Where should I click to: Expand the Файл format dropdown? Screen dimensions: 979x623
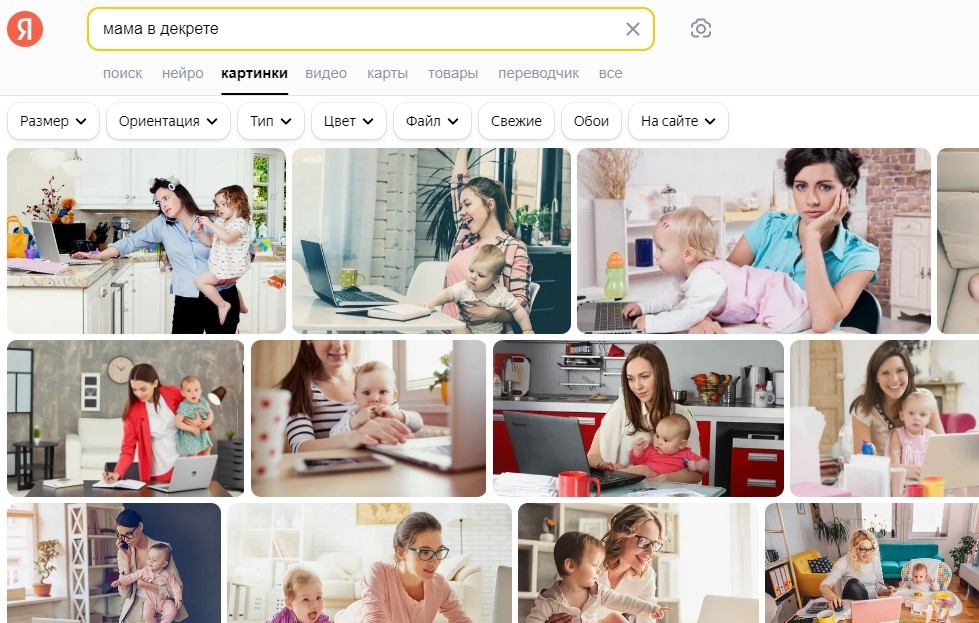tap(432, 121)
